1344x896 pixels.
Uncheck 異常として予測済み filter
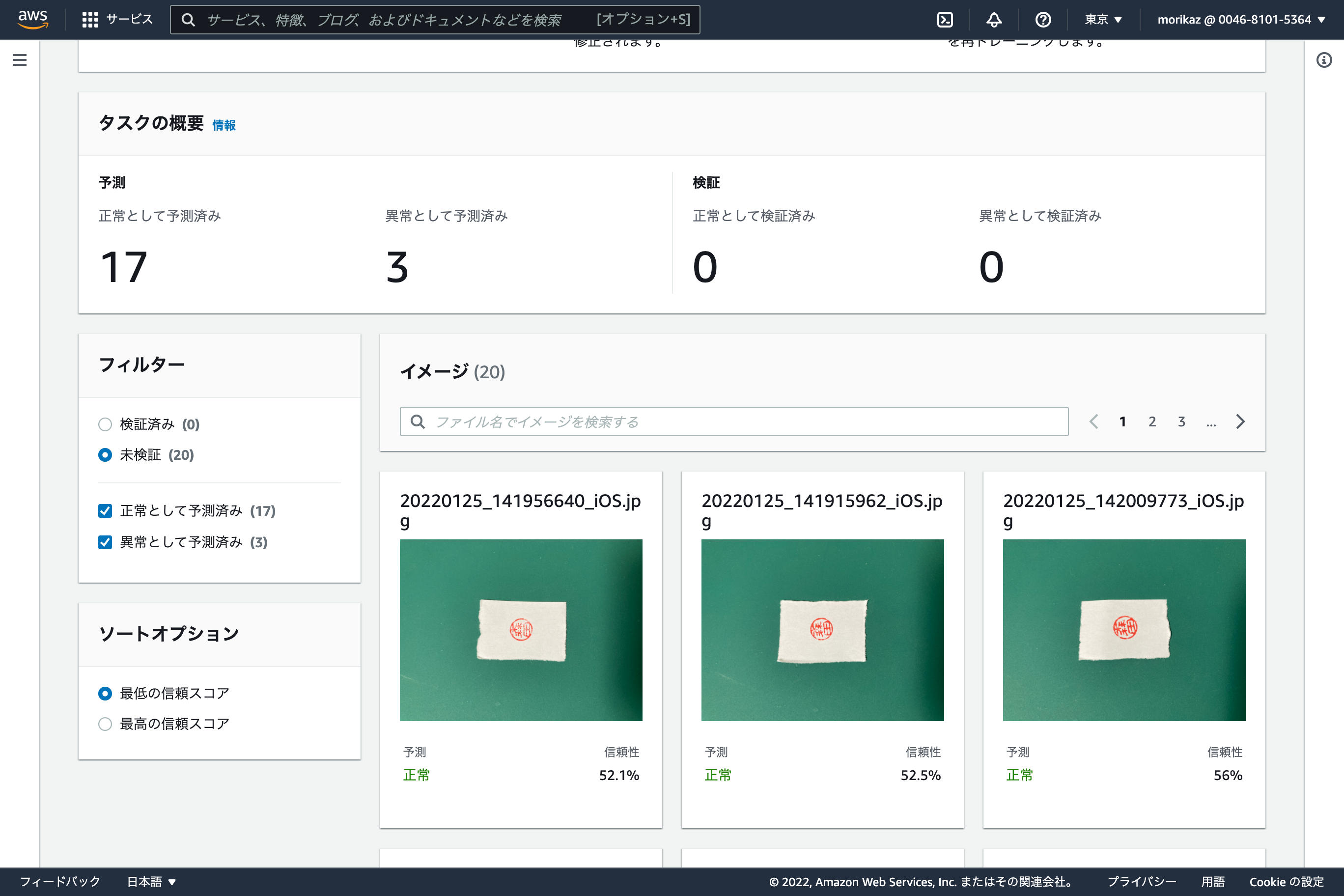click(x=105, y=542)
